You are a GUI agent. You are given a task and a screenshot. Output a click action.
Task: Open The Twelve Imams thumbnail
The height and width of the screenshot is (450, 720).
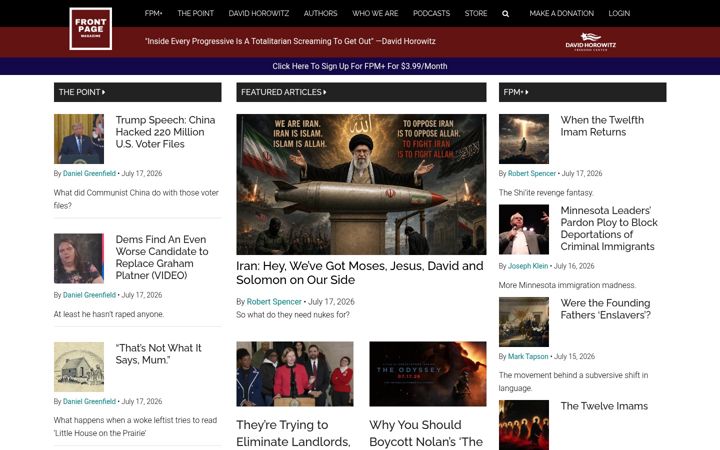point(524,425)
